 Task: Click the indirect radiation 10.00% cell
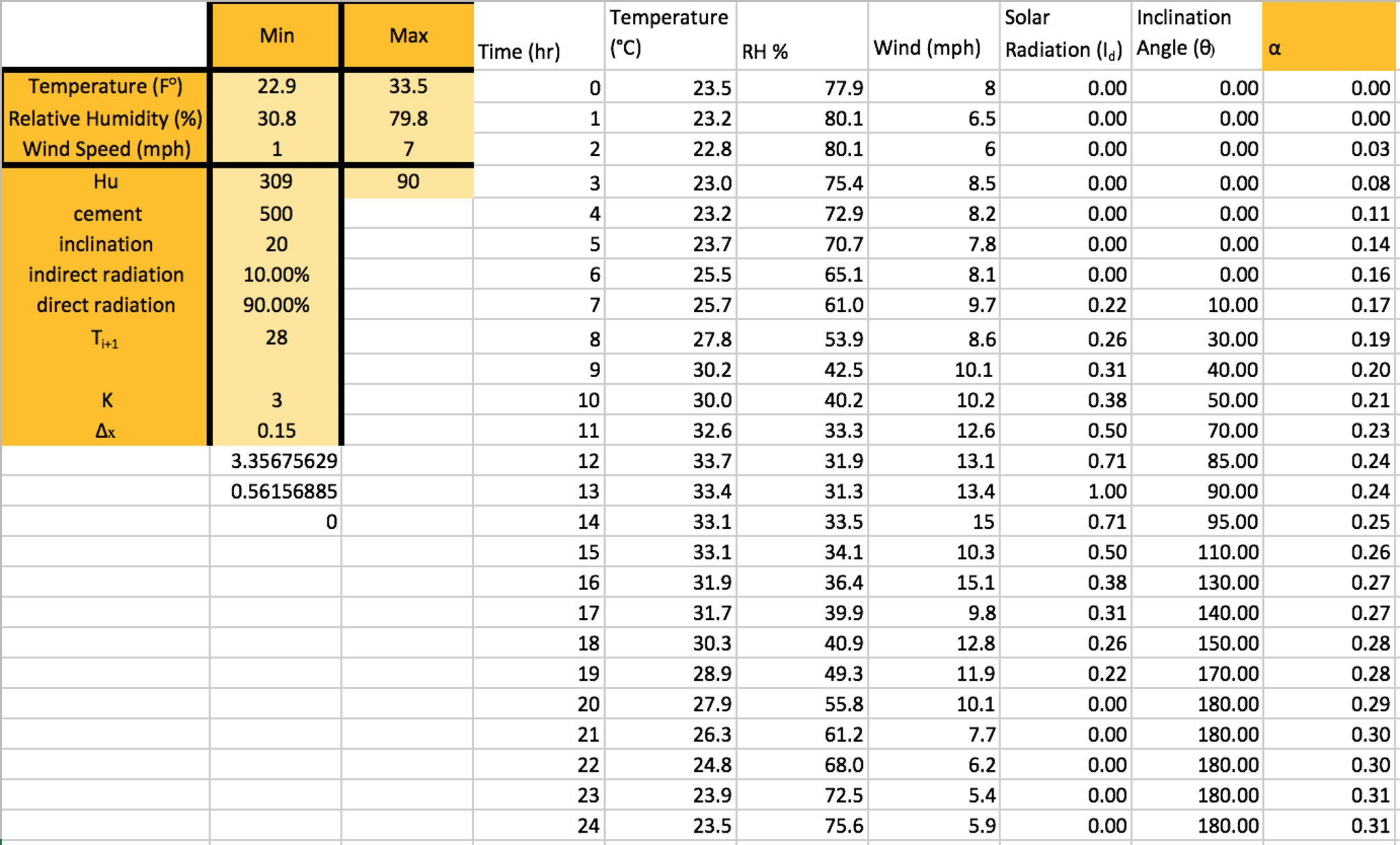click(x=276, y=274)
